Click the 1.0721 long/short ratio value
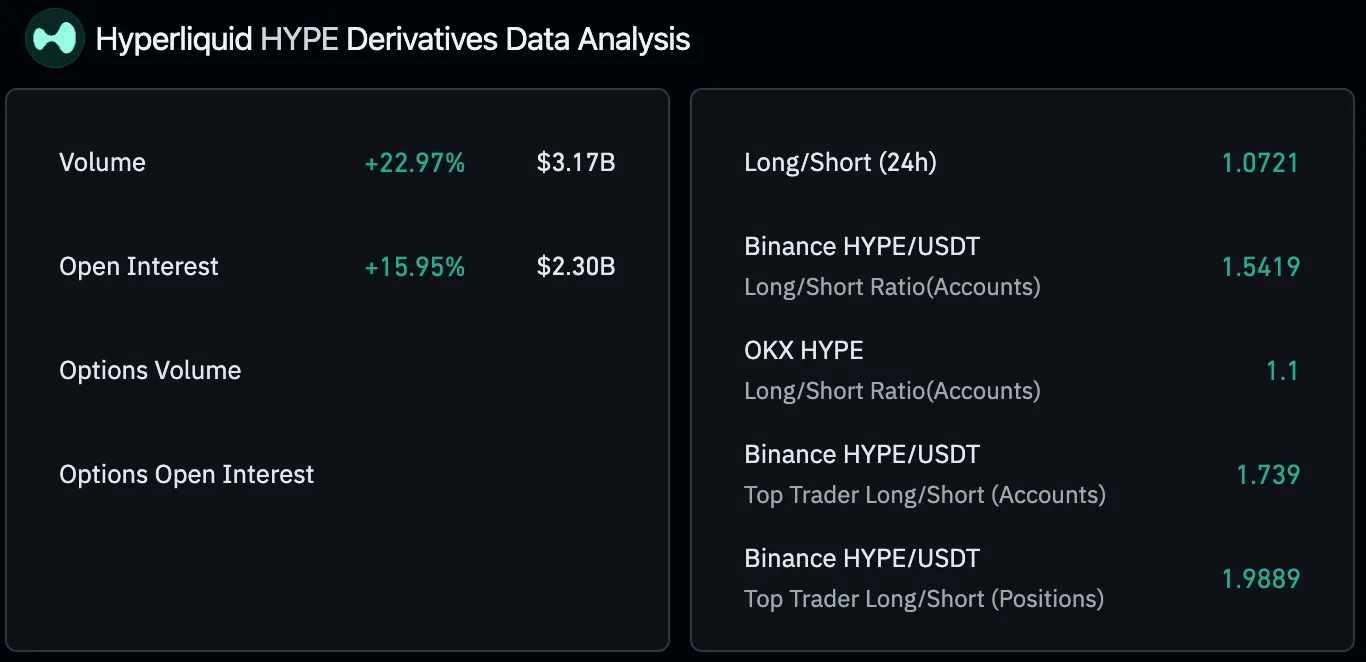 click(x=1260, y=163)
